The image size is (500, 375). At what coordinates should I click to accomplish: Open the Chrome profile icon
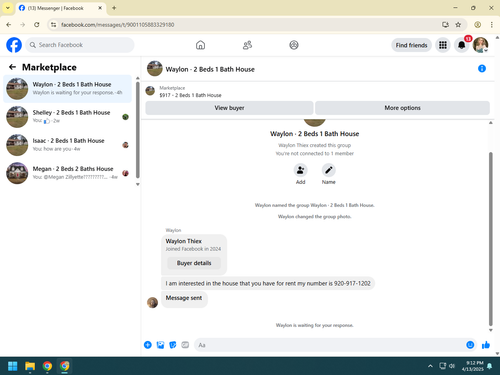tap(478, 25)
